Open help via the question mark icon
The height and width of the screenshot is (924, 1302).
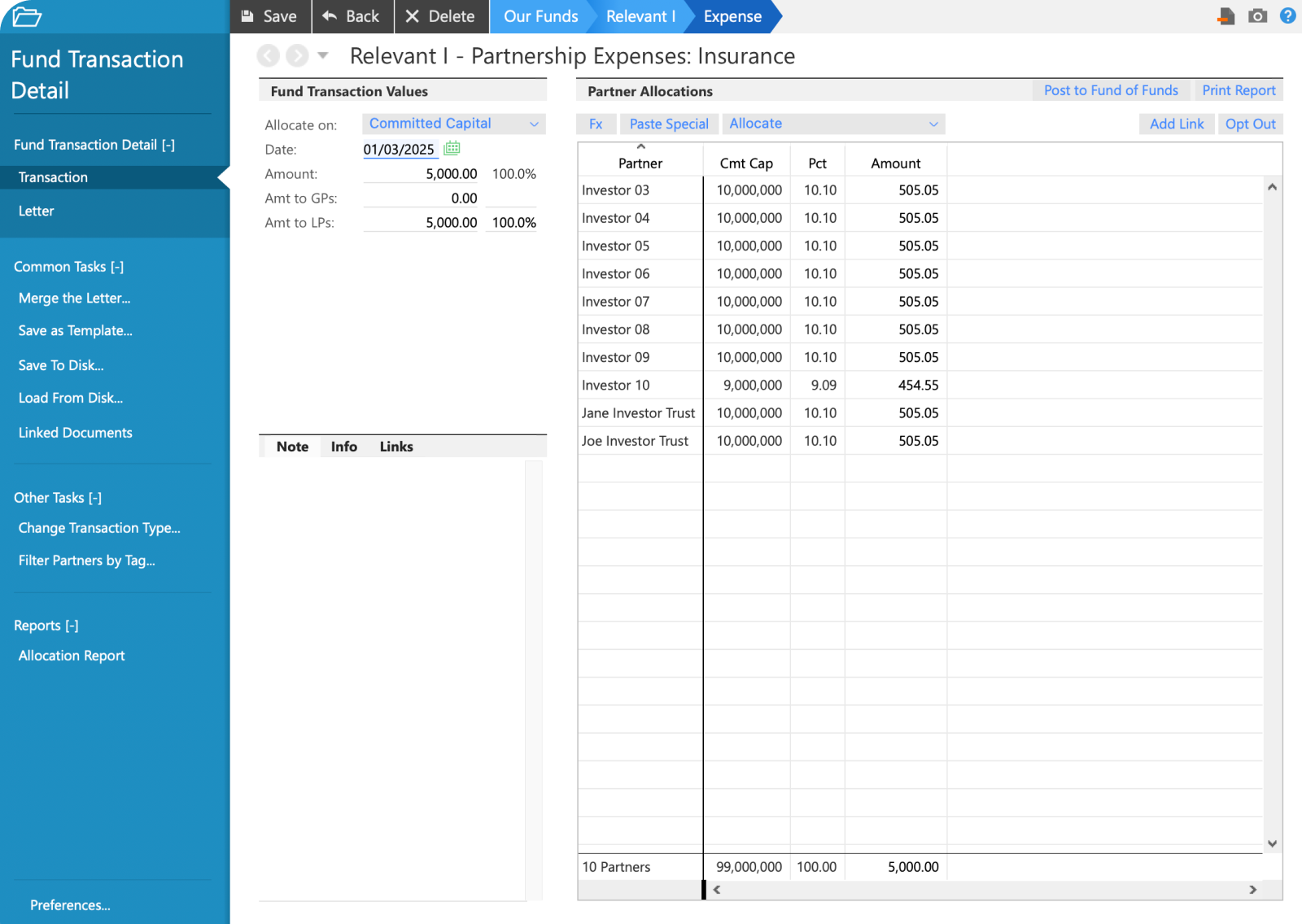tap(1287, 15)
